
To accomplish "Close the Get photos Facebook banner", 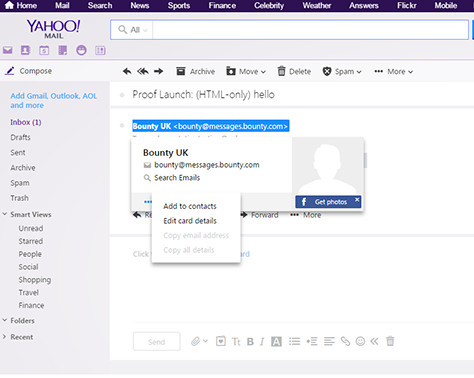I will (x=357, y=199).
